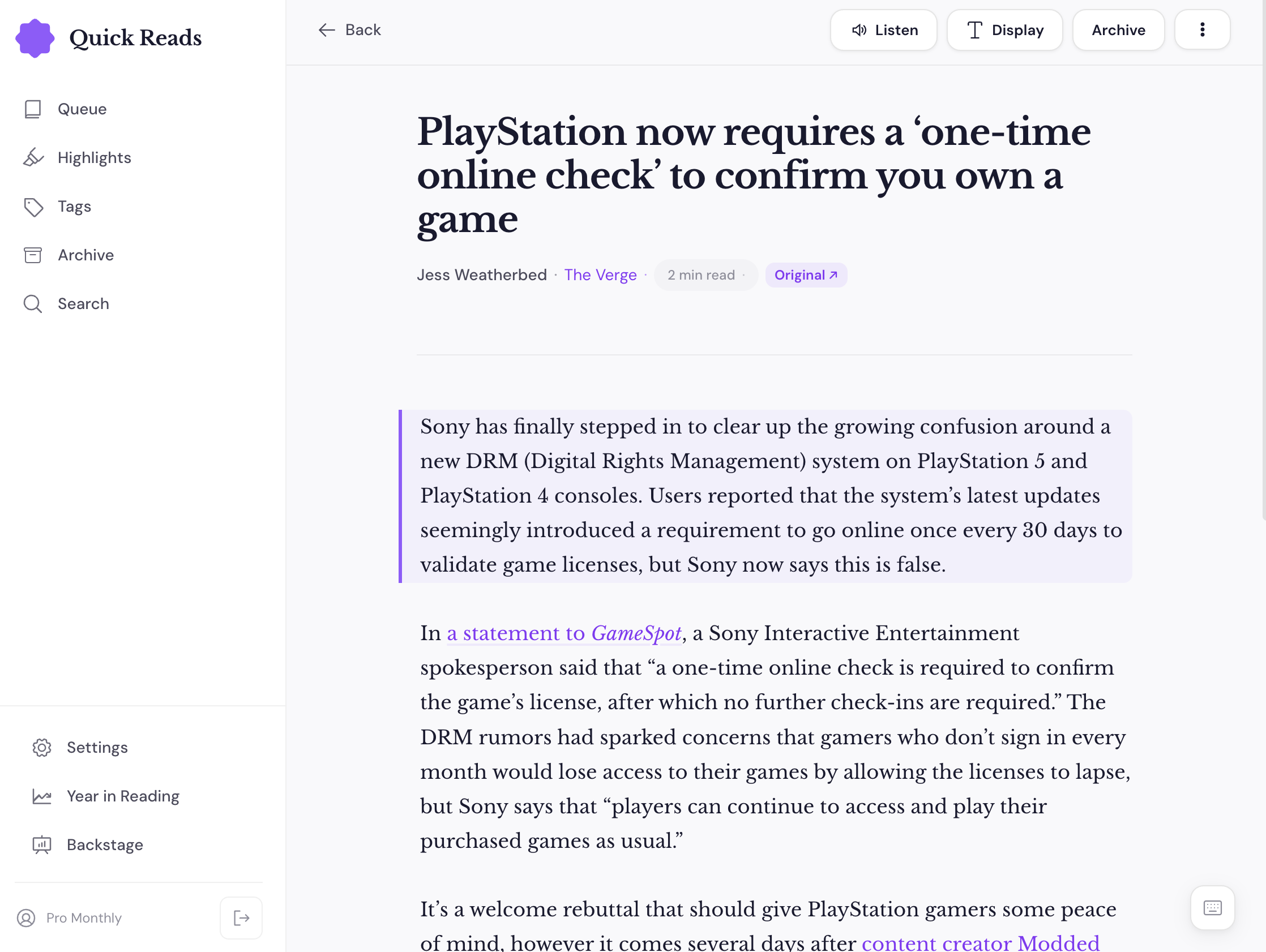
Task: Open Backstage presentation icon
Action: pyautogui.click(x=42, y=844)
